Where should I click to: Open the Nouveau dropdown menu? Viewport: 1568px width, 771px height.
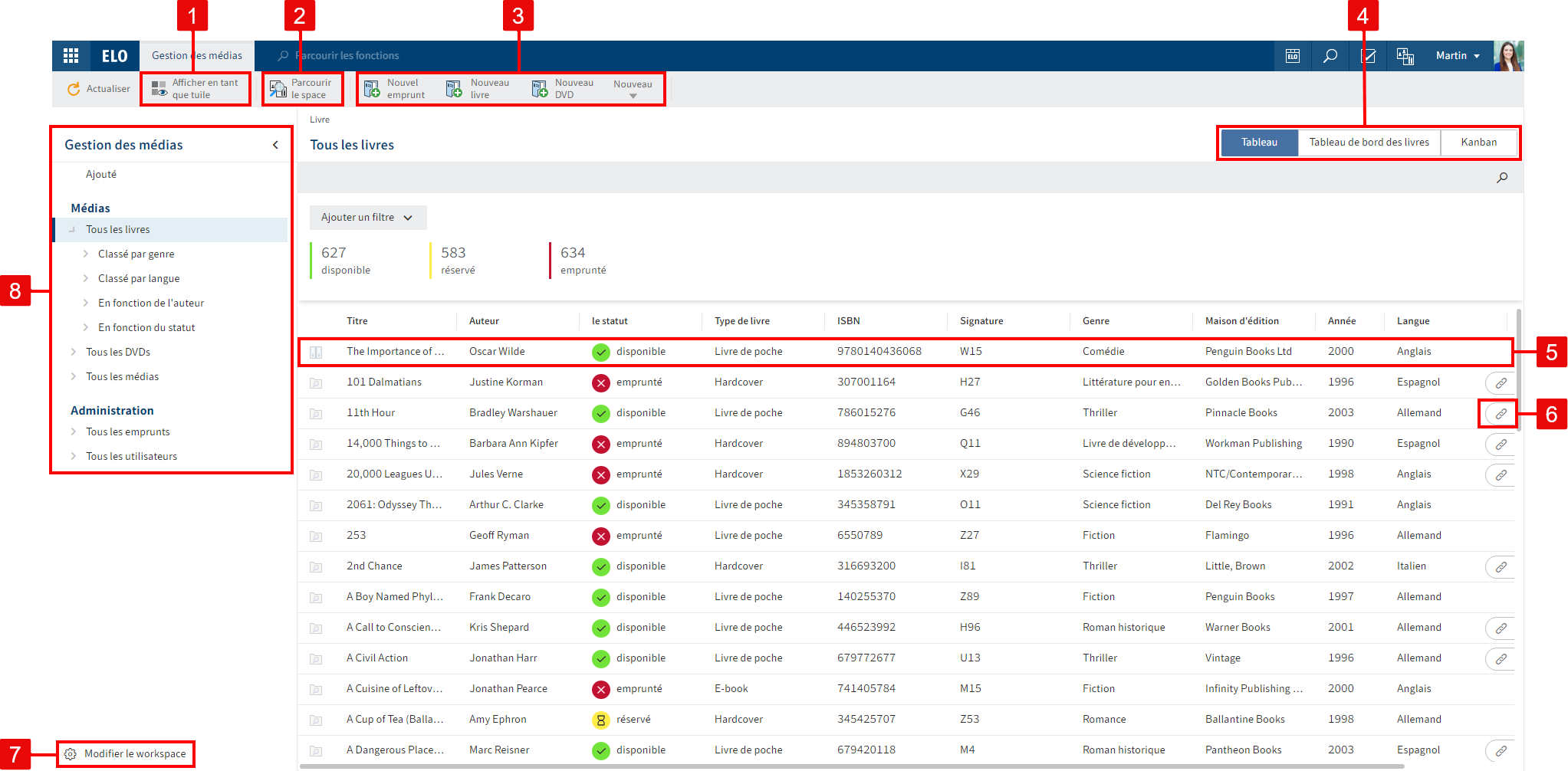(633, 89)
